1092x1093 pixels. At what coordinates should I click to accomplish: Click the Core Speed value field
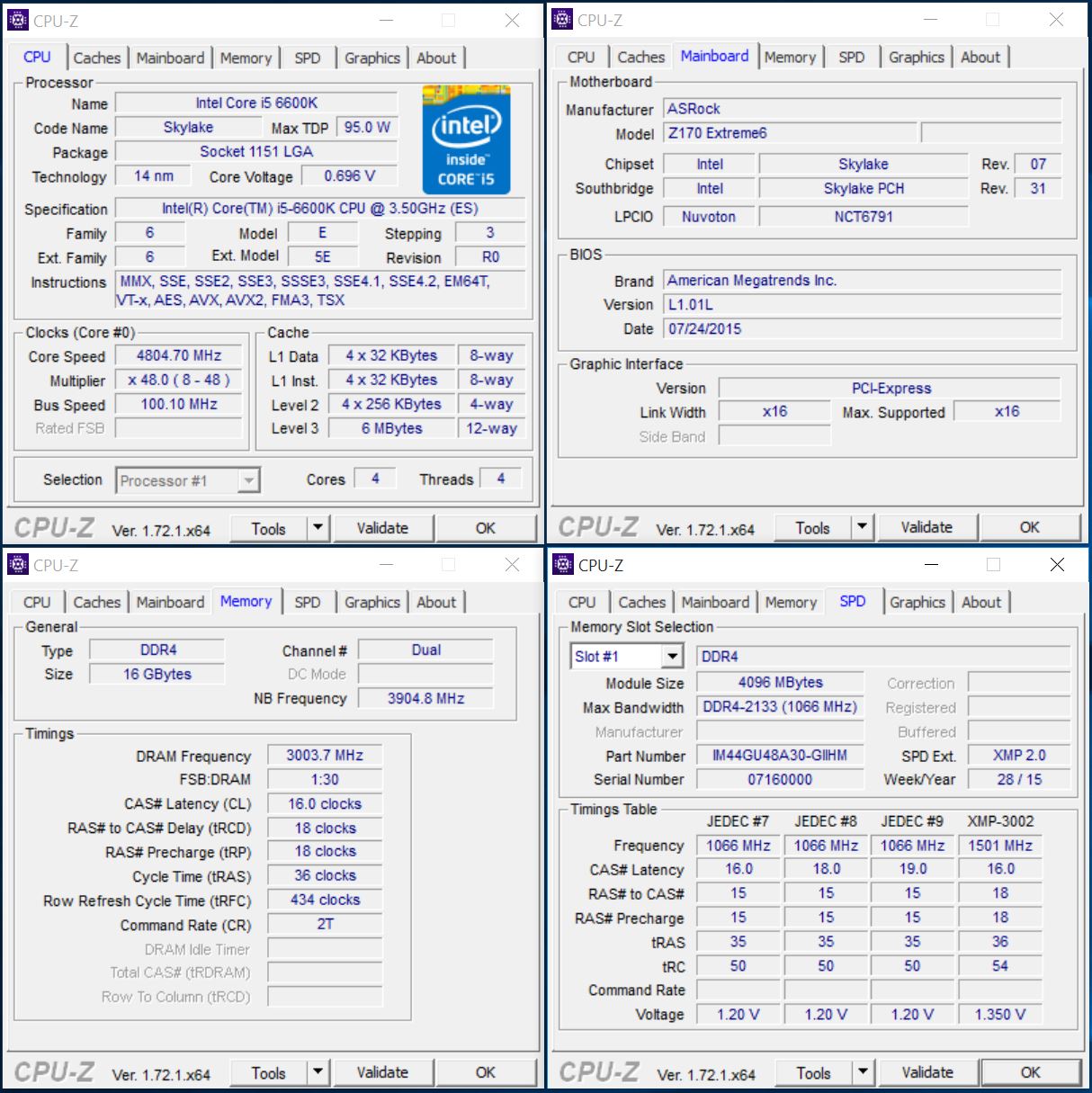179,356
